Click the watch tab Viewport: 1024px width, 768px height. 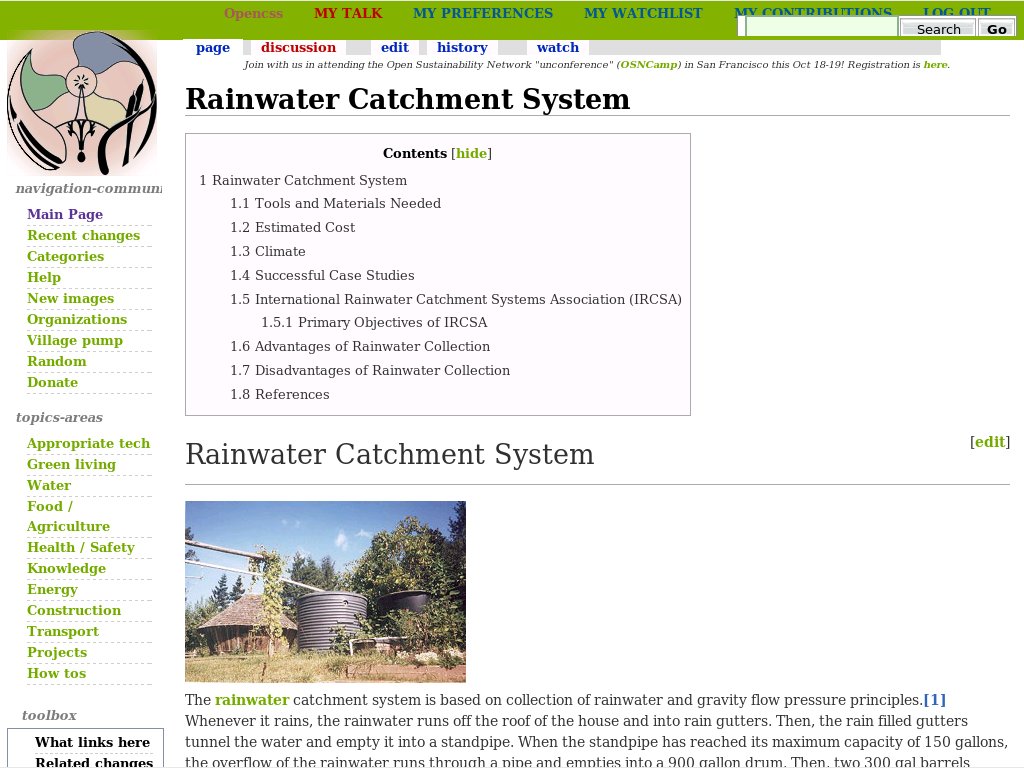click(x=557, y=47)
